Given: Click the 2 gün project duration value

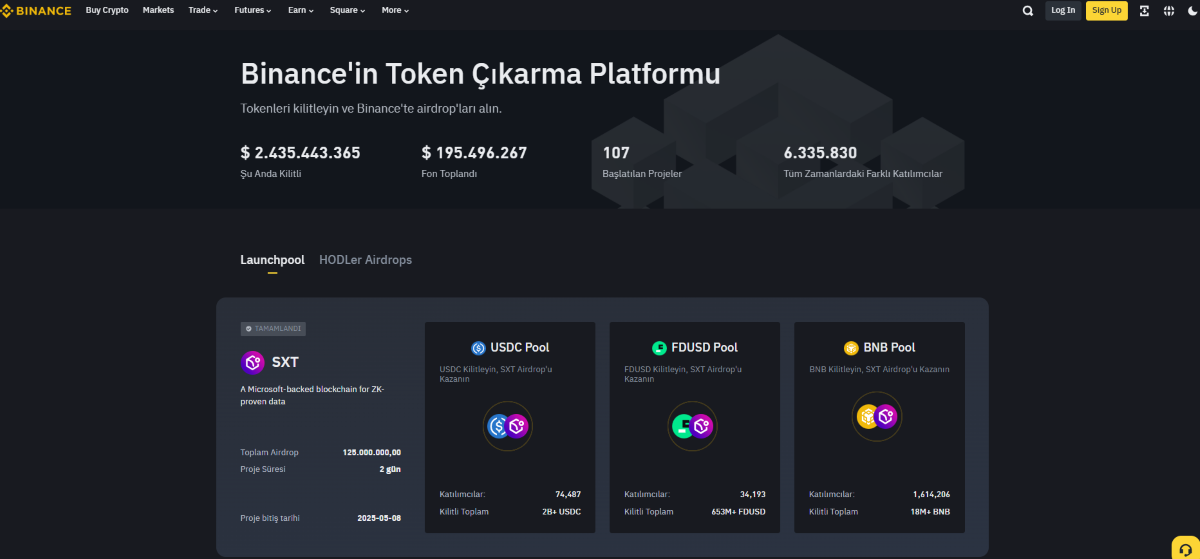Looking at the screenshot, I should click(390, 469).
